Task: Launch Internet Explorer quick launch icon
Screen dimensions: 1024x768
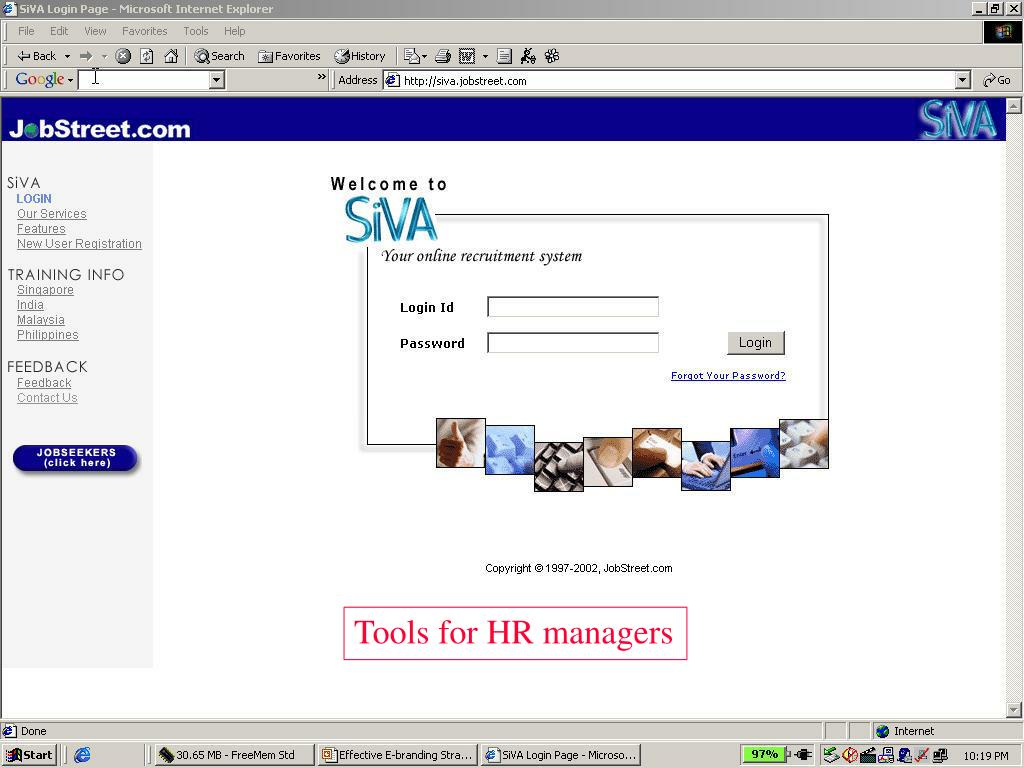Action: [82, 755]
